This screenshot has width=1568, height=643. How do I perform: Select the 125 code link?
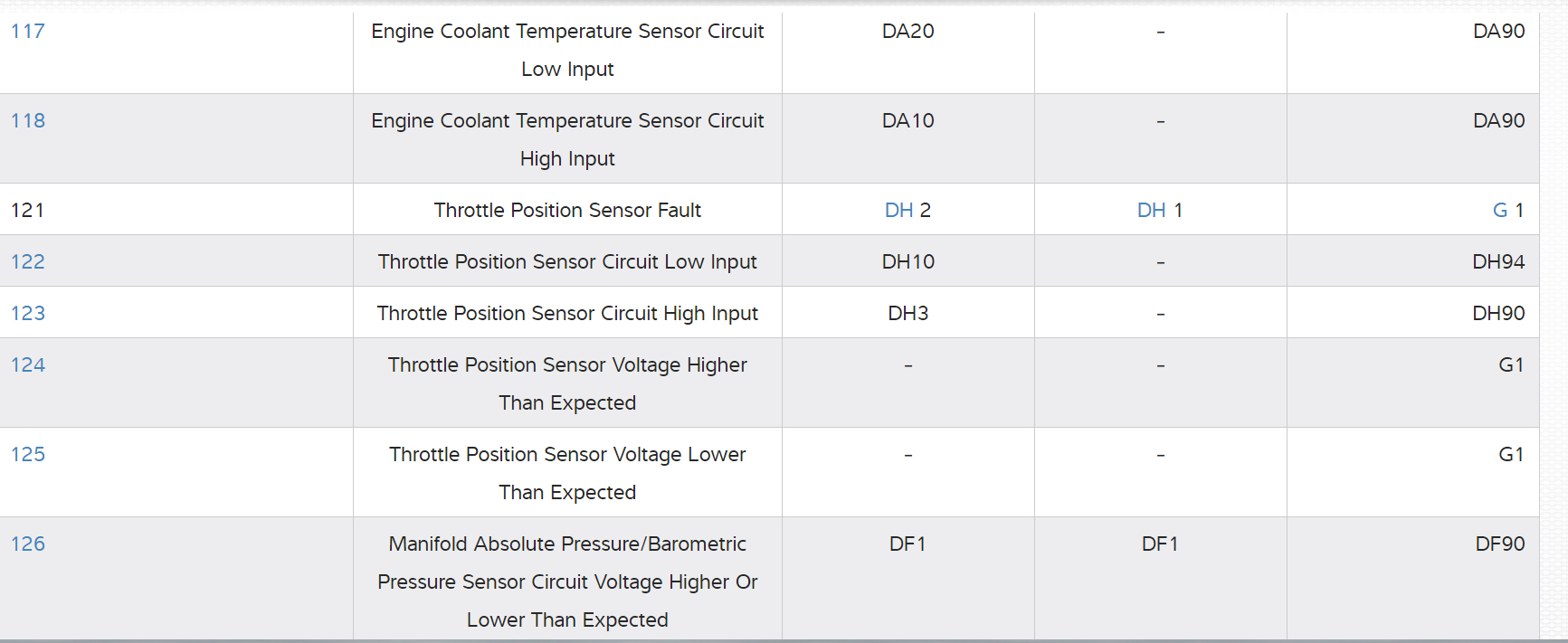coord(28,455)
